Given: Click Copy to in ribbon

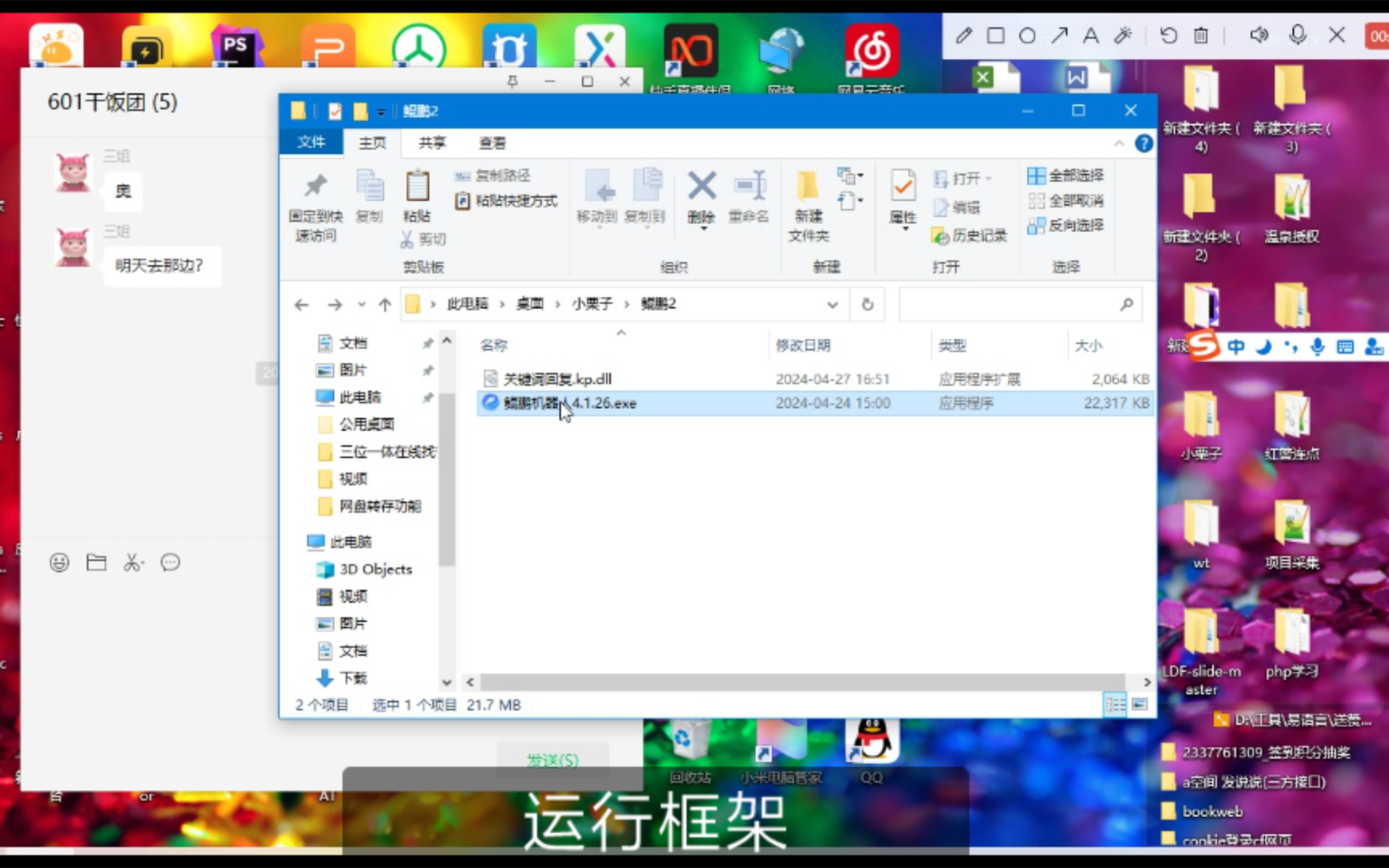Looking at the screenshot, I should 645,197.
